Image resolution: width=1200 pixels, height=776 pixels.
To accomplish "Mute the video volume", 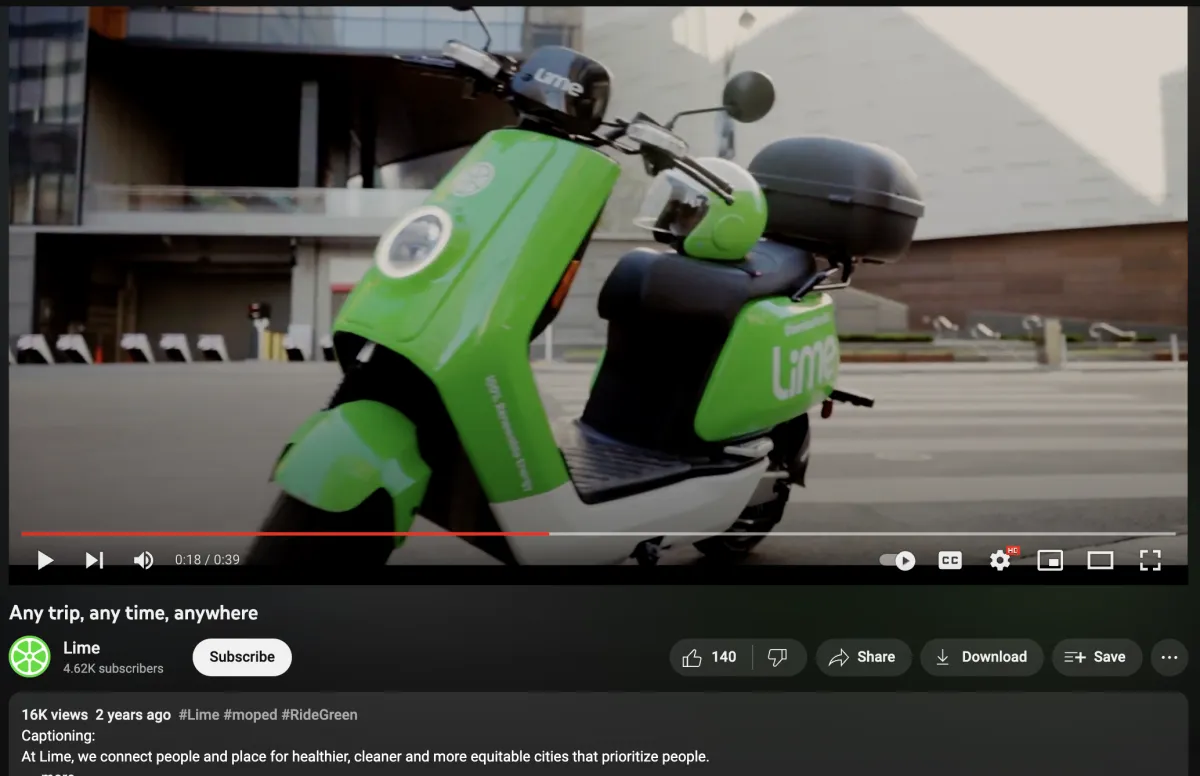I will click(143, 560).
